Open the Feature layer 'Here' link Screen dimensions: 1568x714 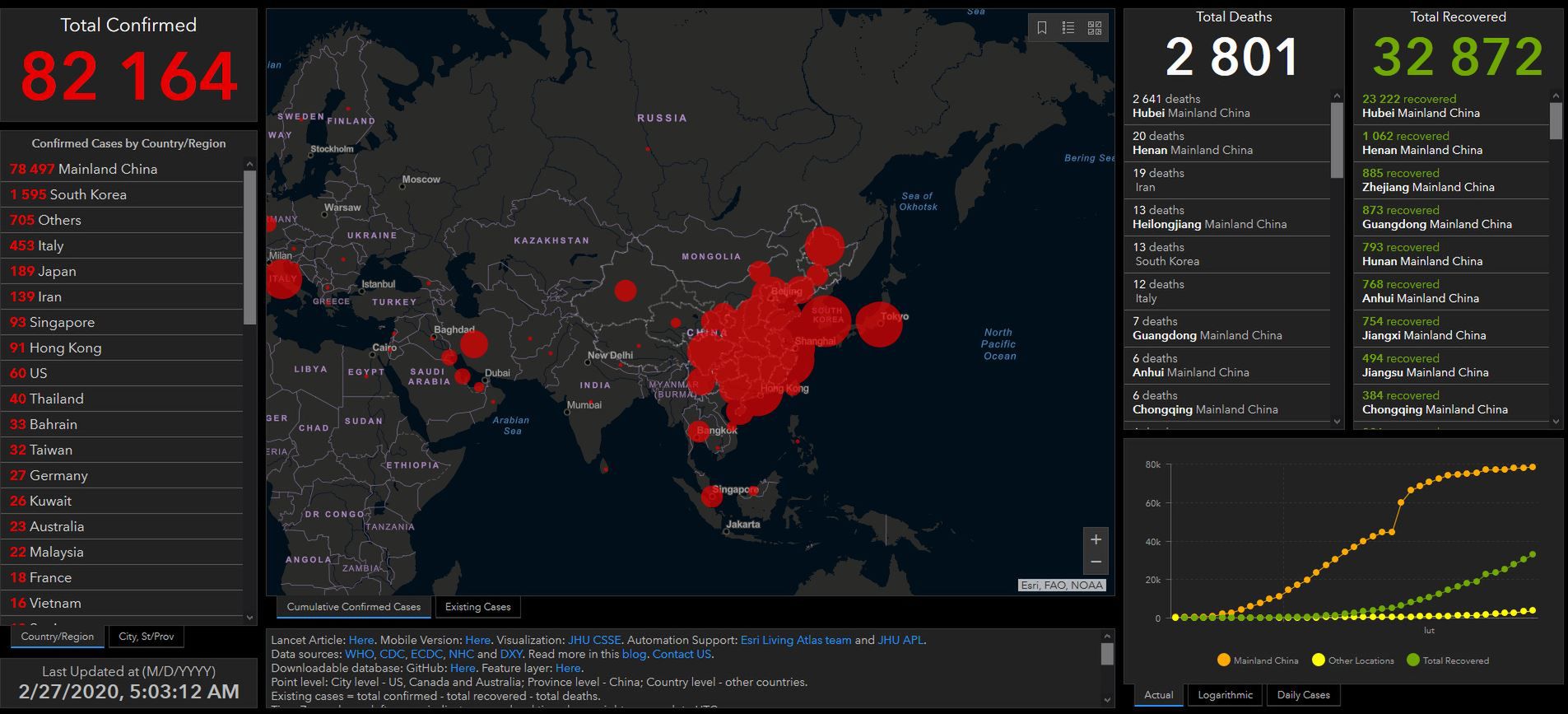pyautogui.click(x=568, y=668)
